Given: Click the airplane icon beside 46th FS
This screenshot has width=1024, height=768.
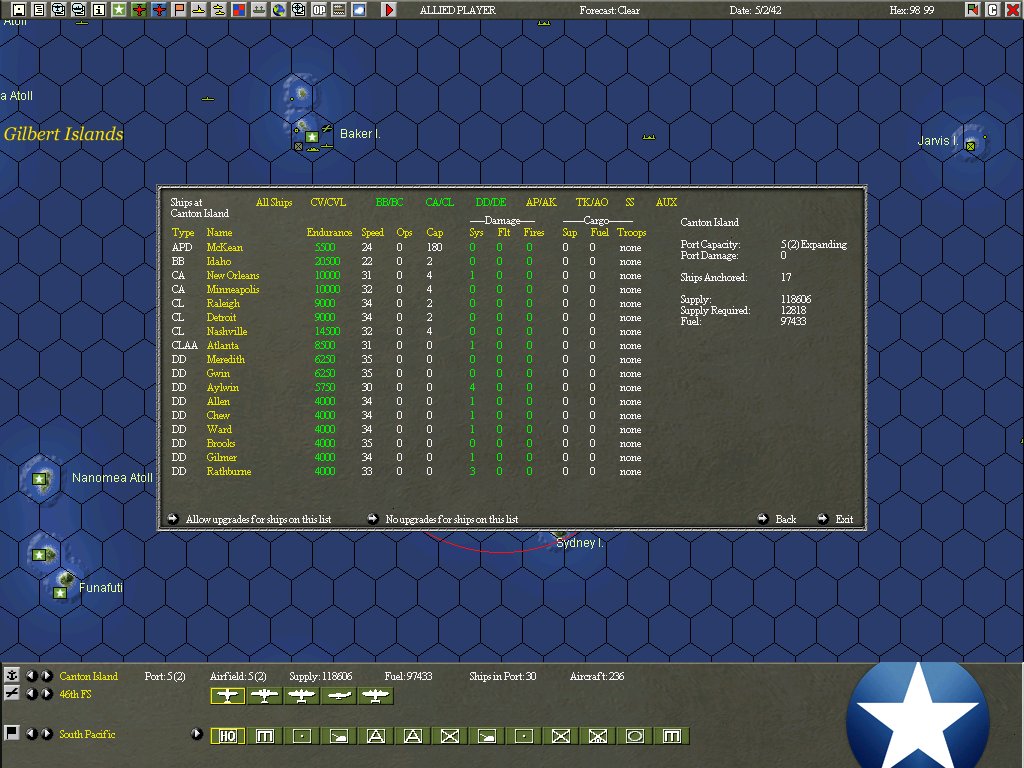Looking at the screenshot, I should coord(11,693).
